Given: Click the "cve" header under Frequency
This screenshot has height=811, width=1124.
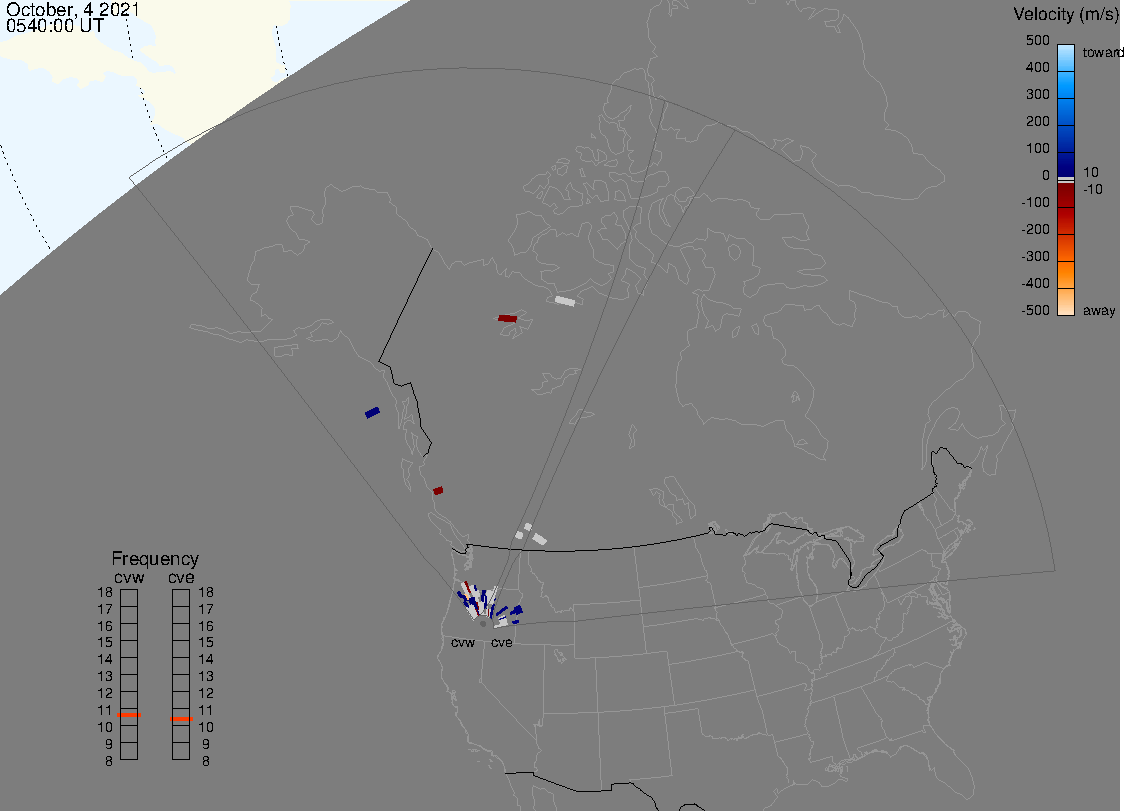Looking at the screenshot, I should point(181,578).
